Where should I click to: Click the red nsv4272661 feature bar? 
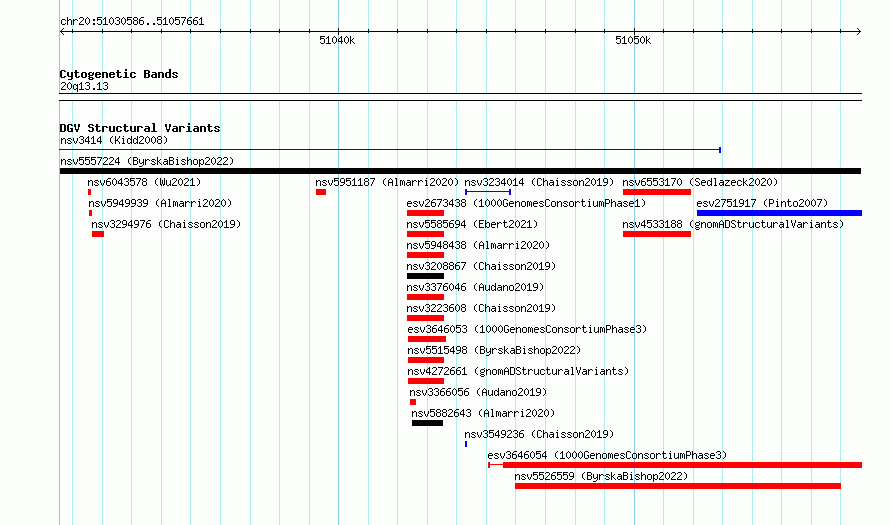tap(426, 381)
